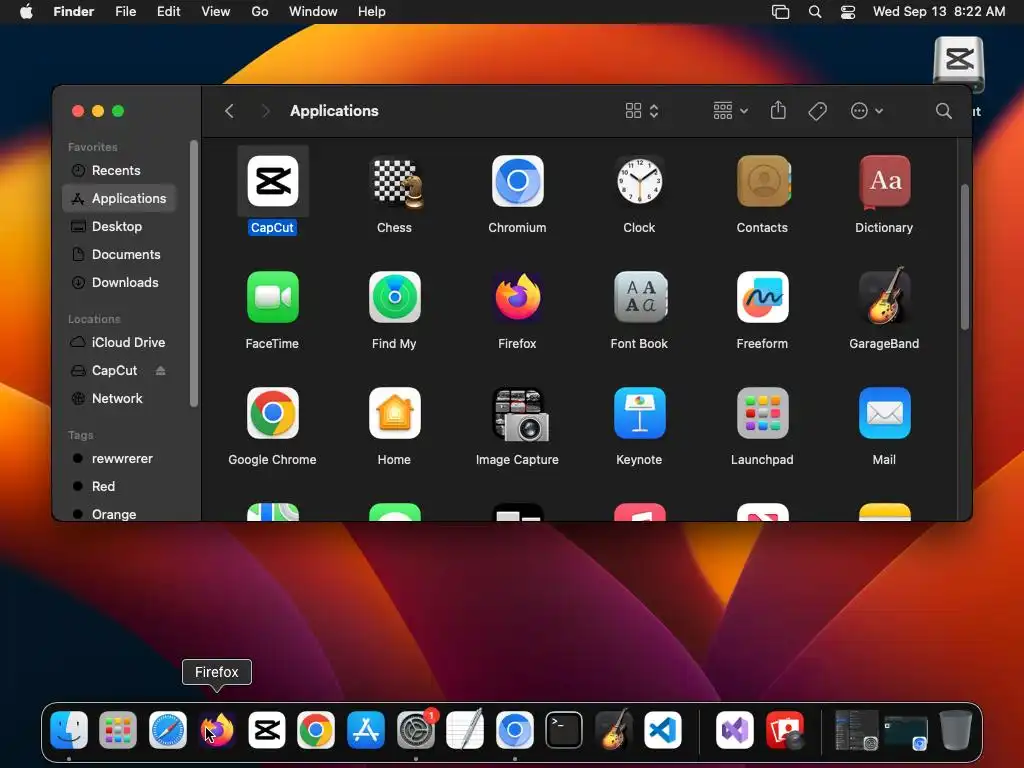1024x768 pixels.
Task: Click the Clock app icon
Action: tap(639, 182)
